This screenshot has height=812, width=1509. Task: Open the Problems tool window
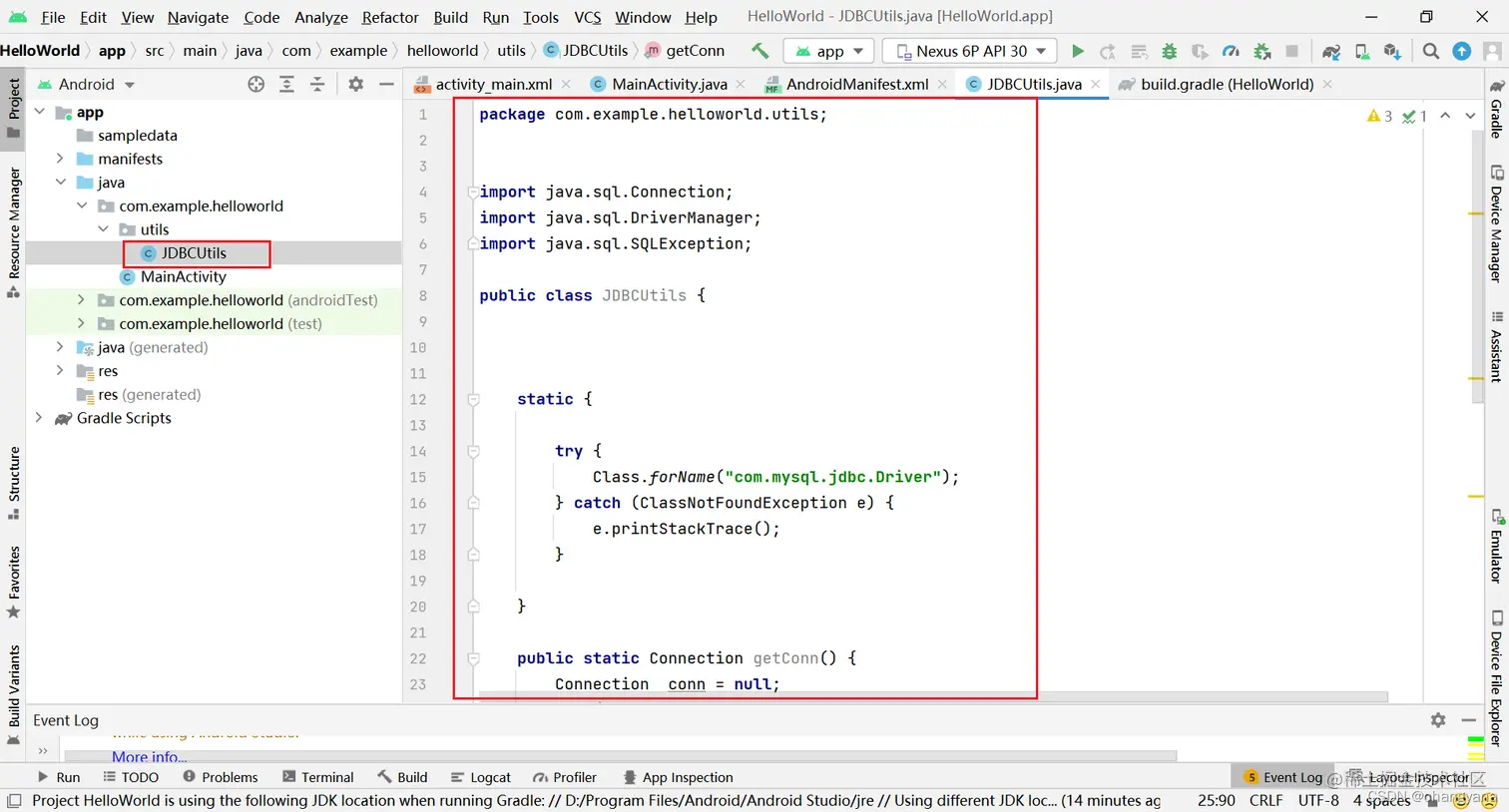[x=220, y=777]
